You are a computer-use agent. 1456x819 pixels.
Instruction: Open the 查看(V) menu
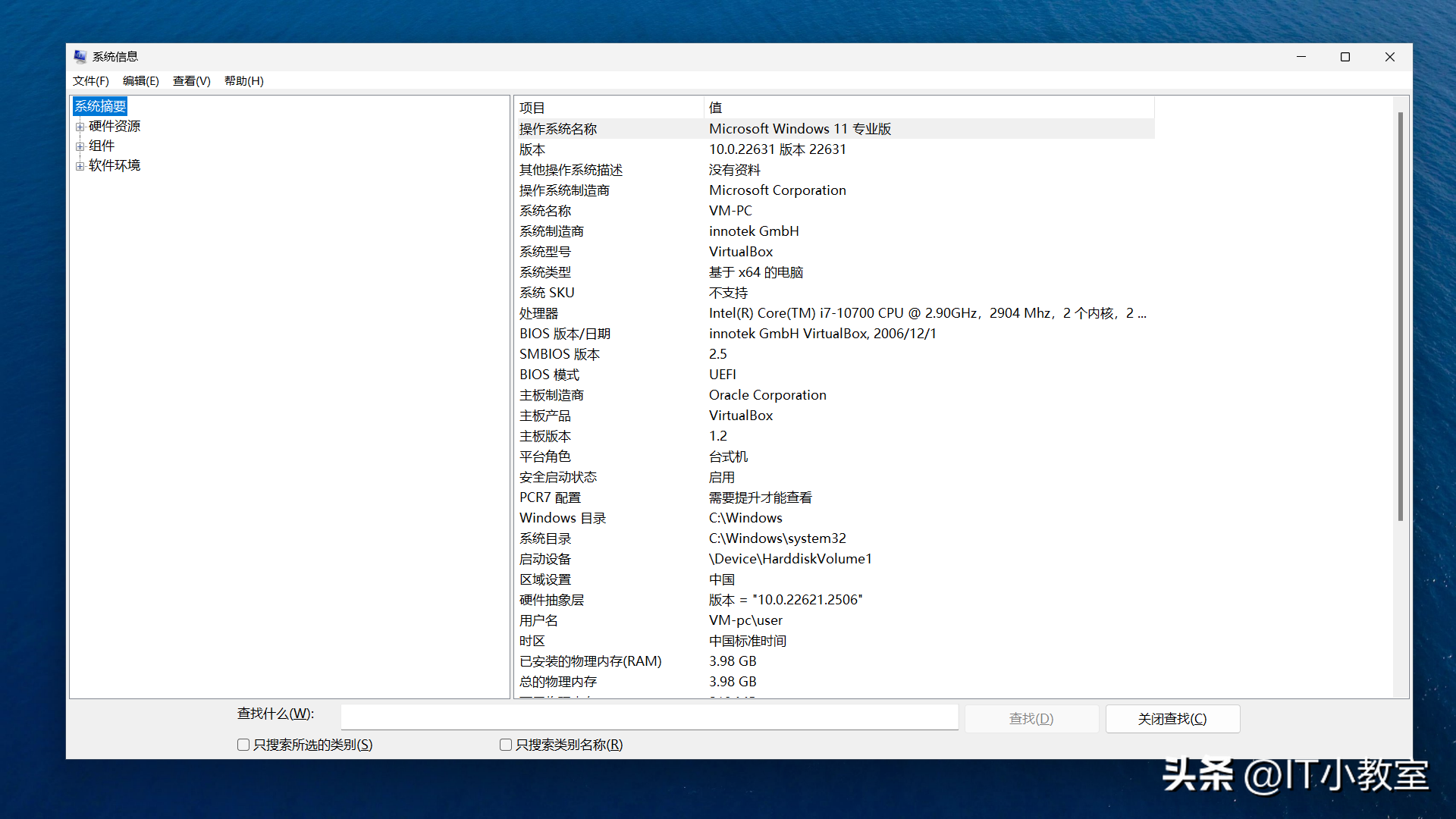[192, 81]
